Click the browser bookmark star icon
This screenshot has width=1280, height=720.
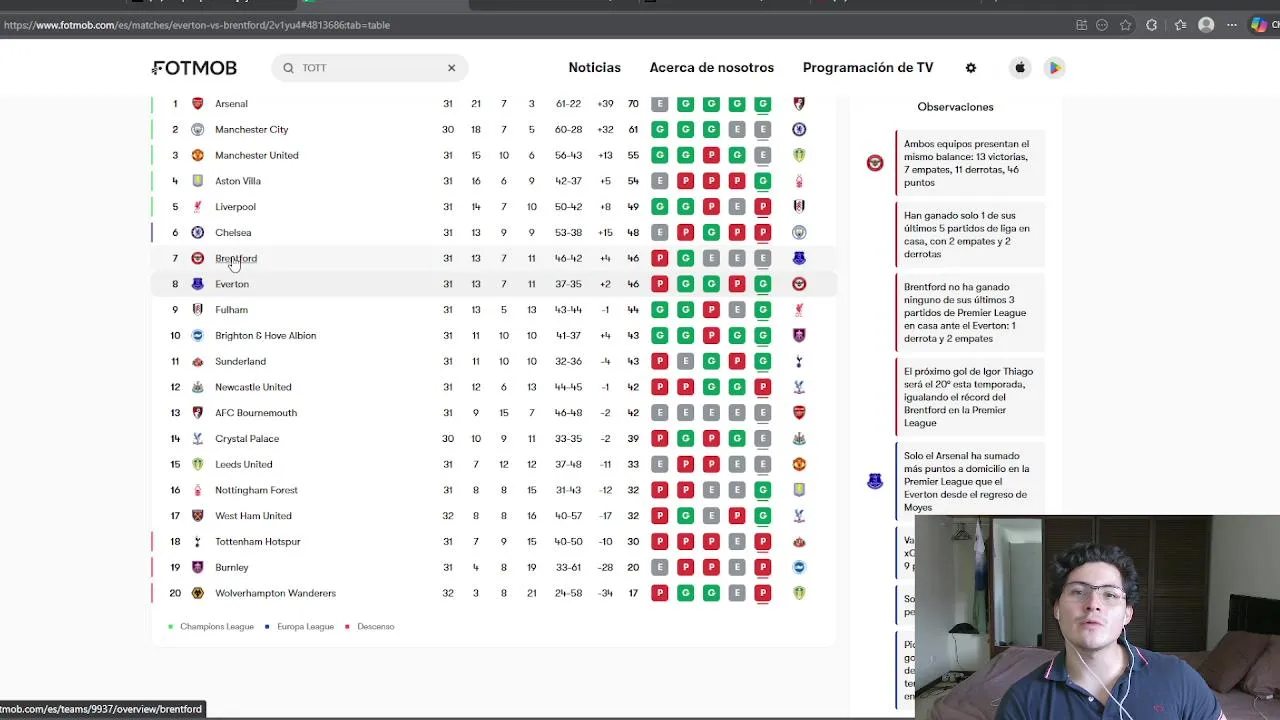coord(1126,25)
